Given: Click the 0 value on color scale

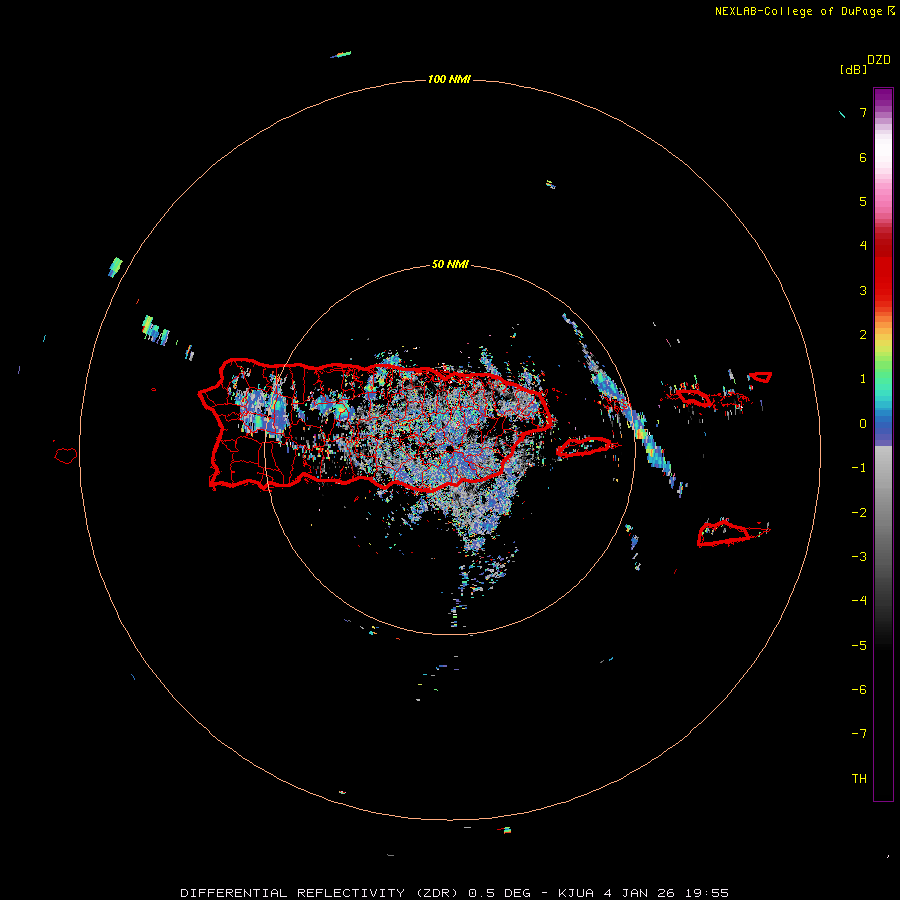Looking at the screenshot, I should 863,424.
